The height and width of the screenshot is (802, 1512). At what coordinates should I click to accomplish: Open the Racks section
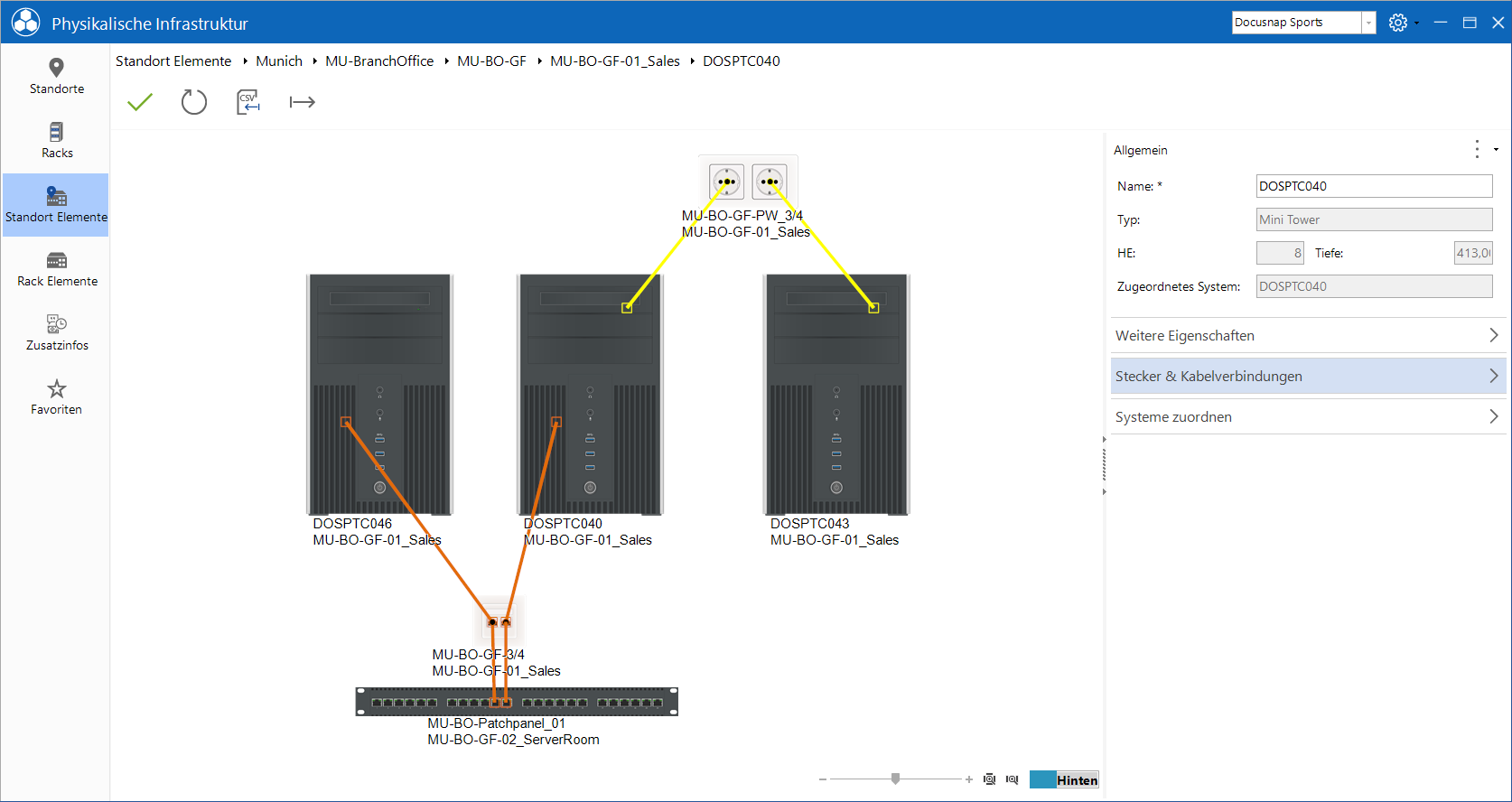(56, 141)
